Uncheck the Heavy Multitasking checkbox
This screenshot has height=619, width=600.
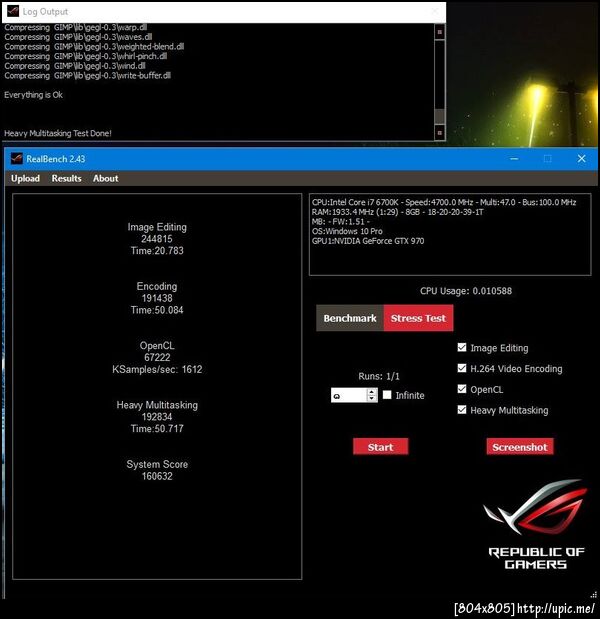pos(462,410)
